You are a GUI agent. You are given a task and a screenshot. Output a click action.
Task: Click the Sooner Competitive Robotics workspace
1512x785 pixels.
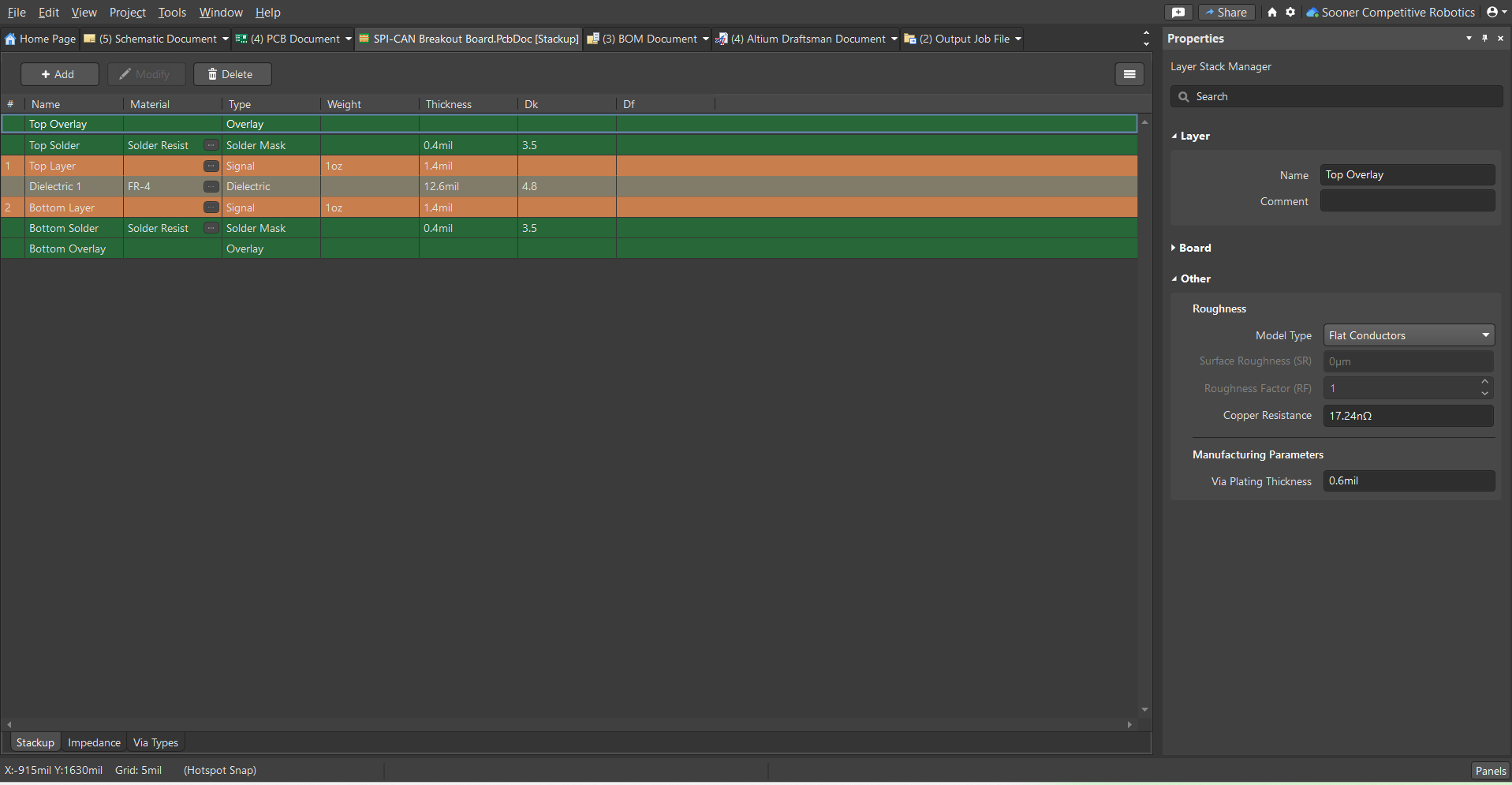tap(1391, 13)
